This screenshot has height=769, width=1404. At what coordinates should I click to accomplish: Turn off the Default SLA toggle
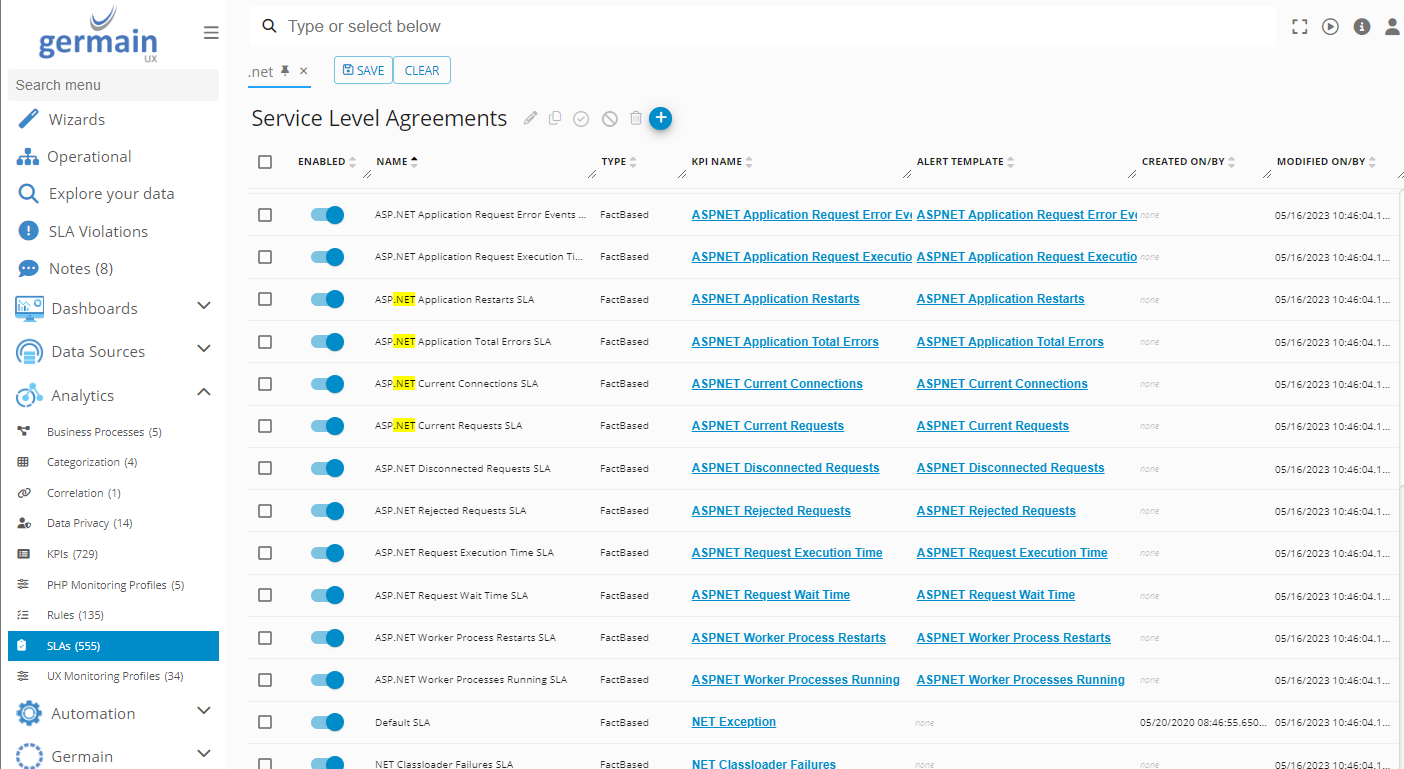point(327,722)
